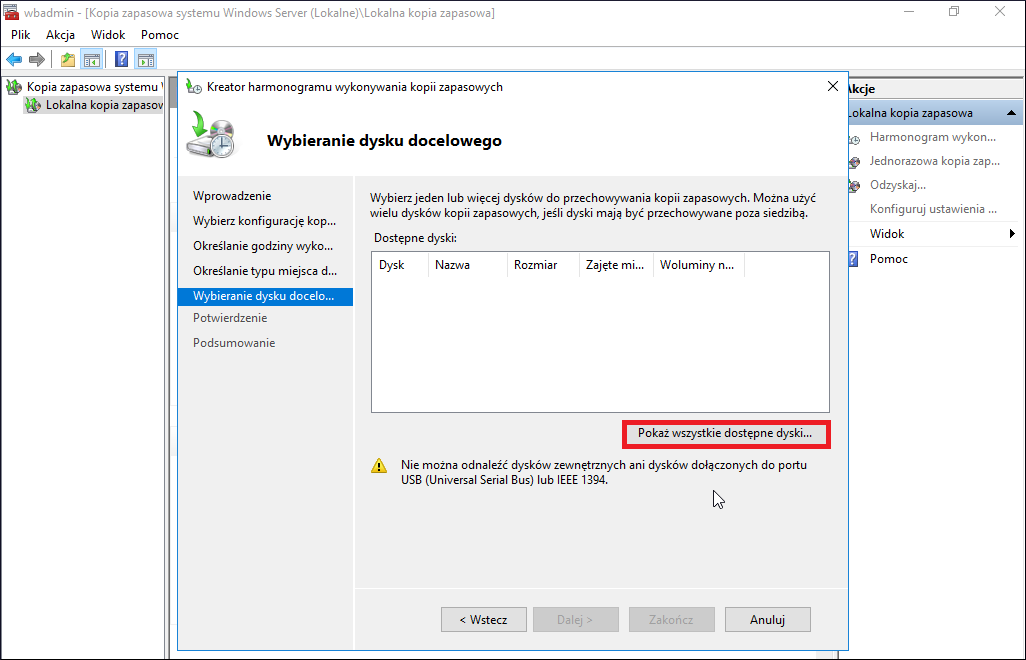This screenshot has height=660, width=1026.
Task: Collapse the Lokalna kopia zapasowa actions section
Action: click(x=1011, y=113)
